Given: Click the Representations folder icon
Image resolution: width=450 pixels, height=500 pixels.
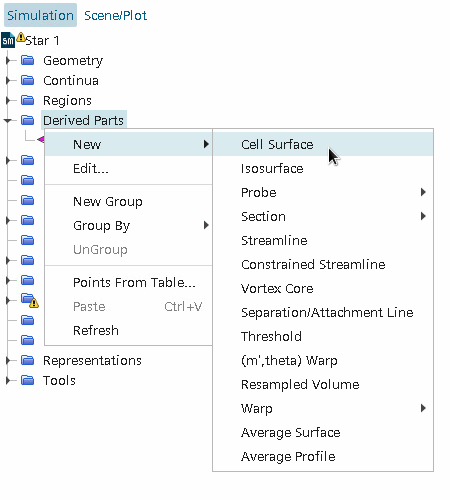Looking at the screenshot, I should coord(27,360).
